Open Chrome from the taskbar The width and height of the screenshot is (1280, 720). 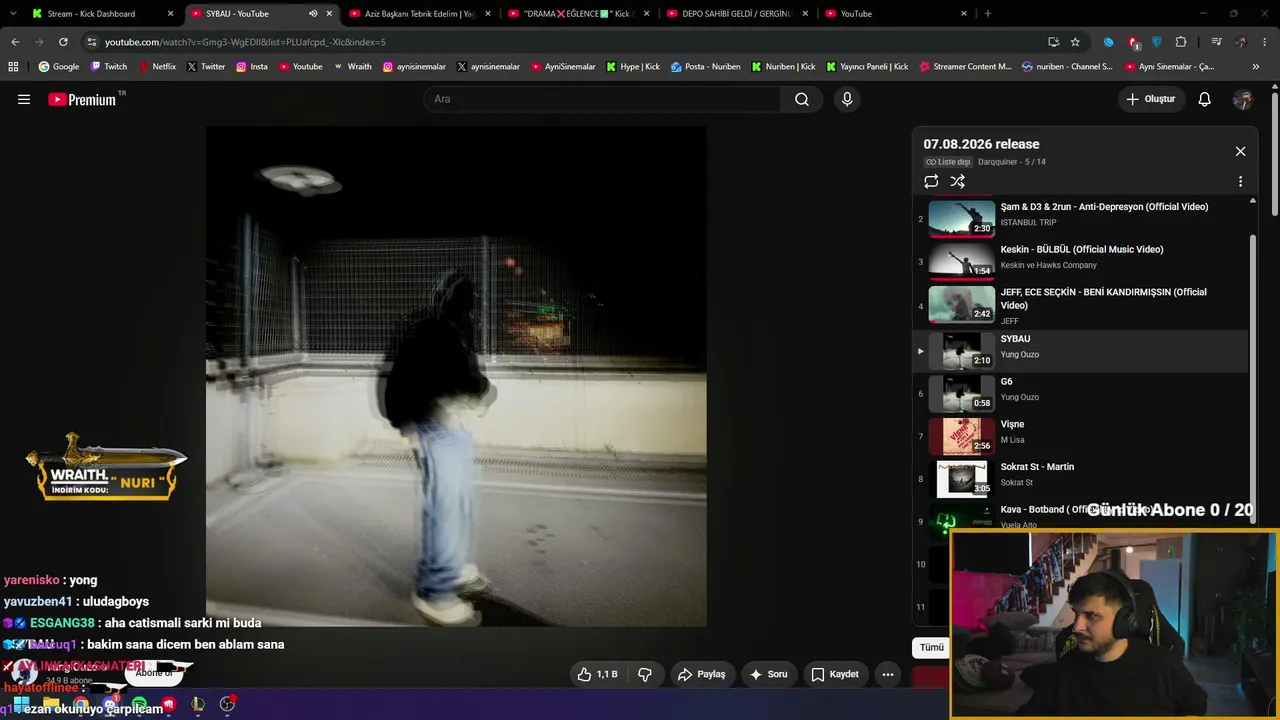81,705
